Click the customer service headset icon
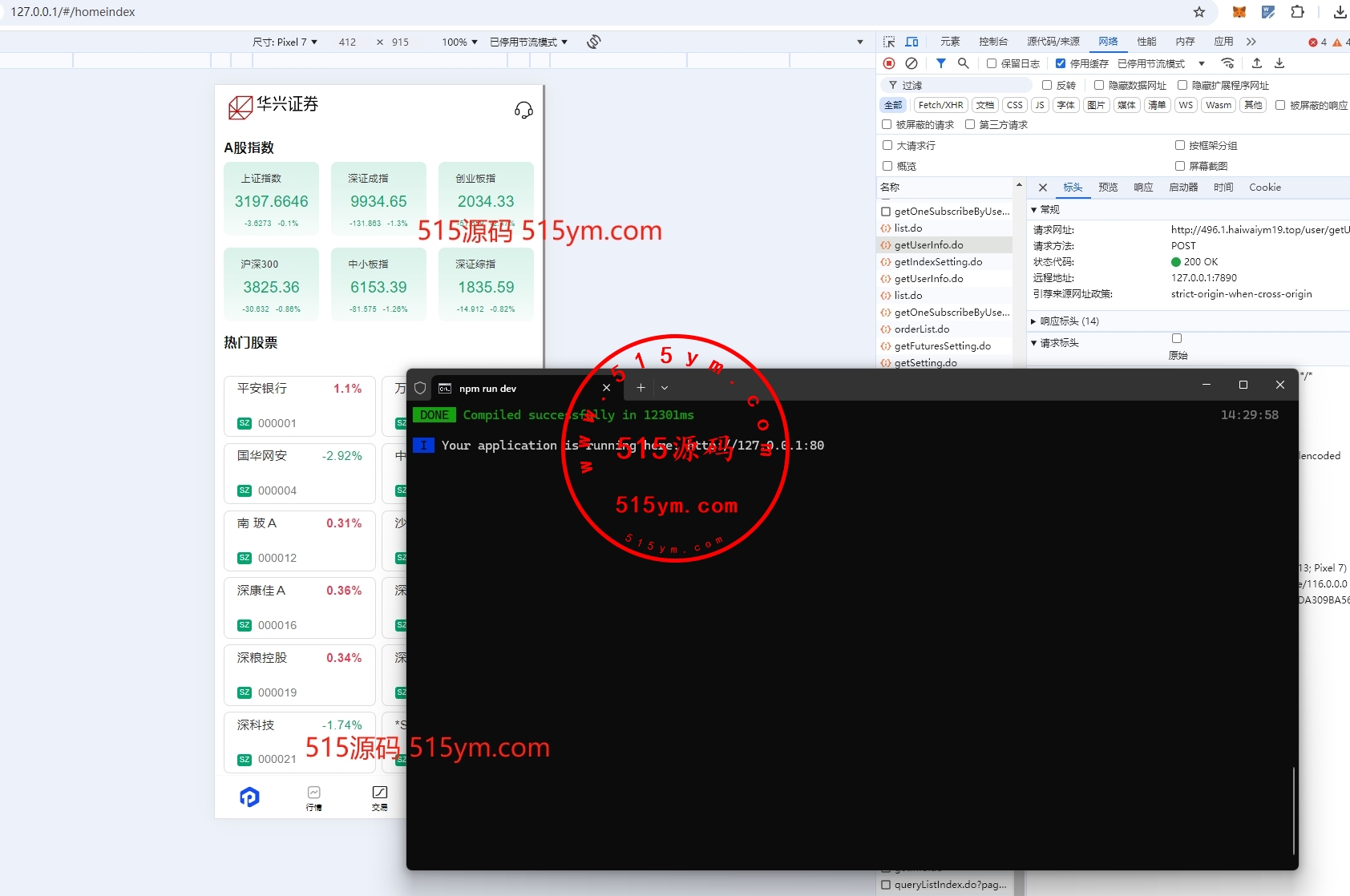Screen dimensions: 1350x896 click(523, 110)
